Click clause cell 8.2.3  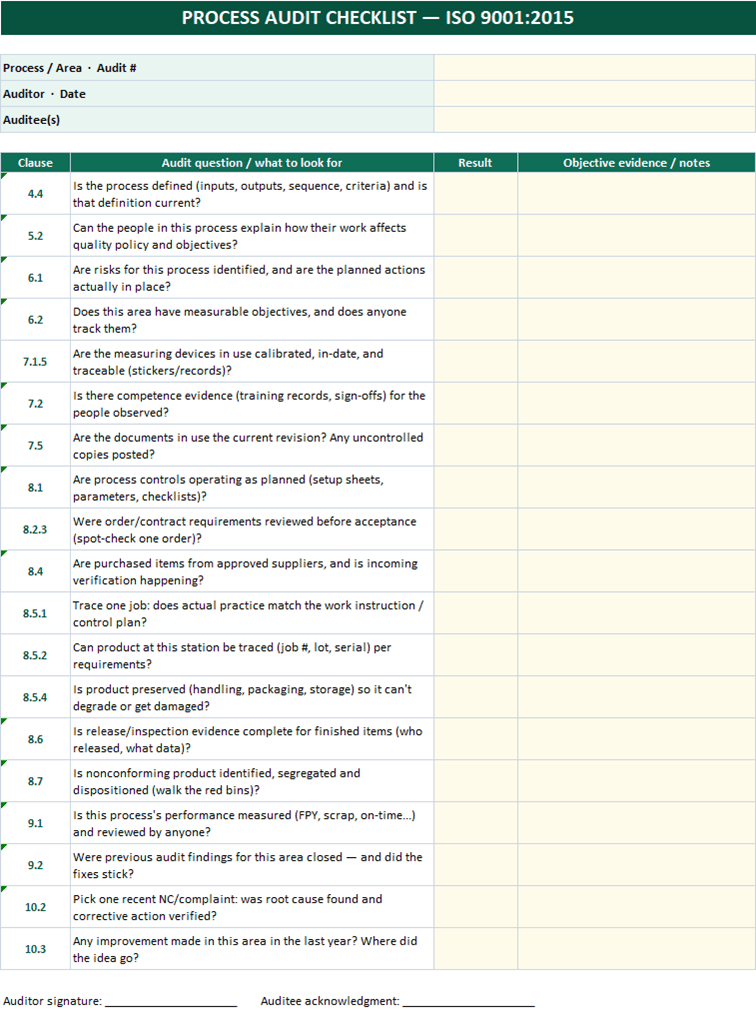coord(35,529)
